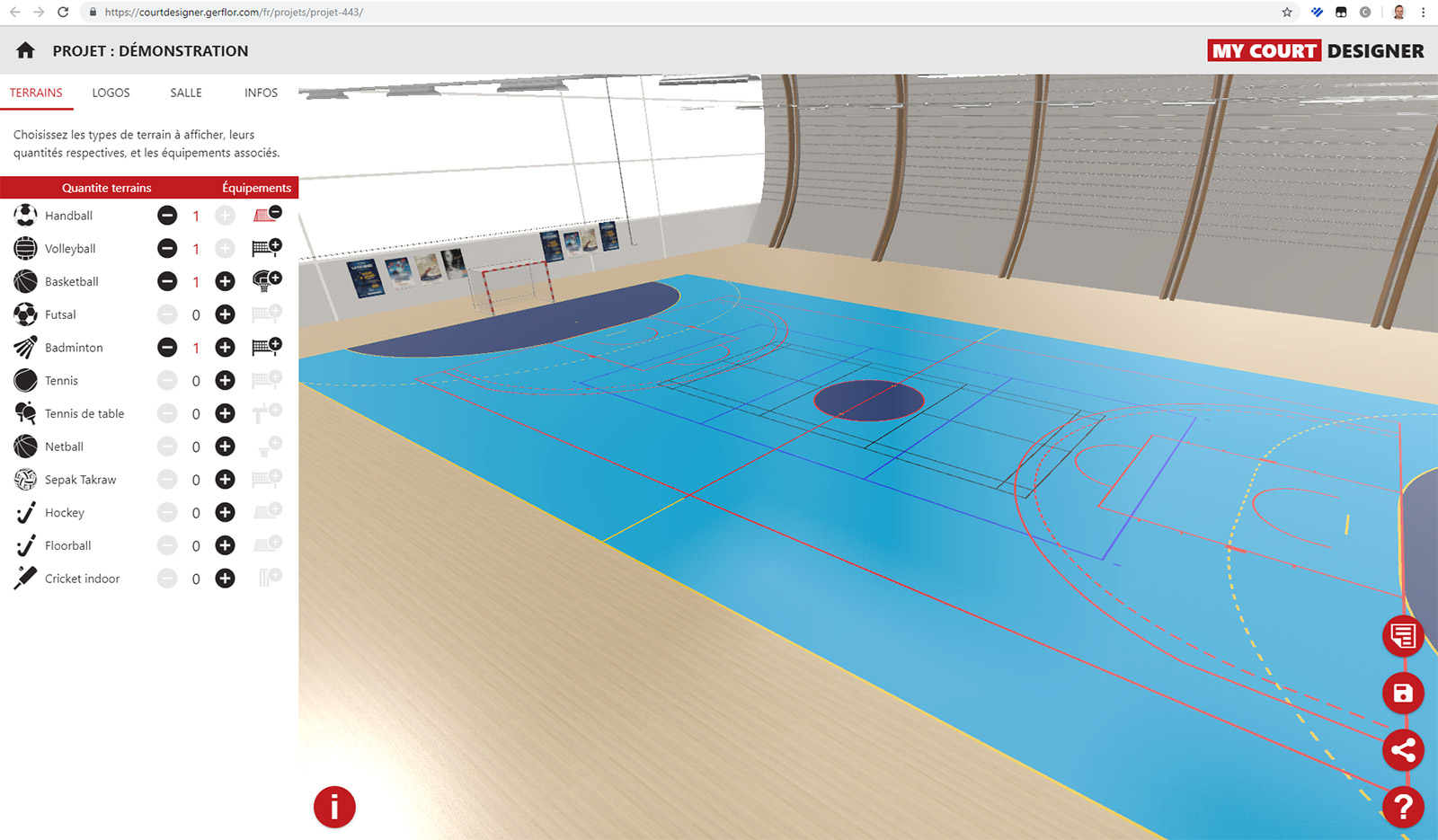This screenshot has height=840, width=1438.
Task: Open the INFOS tab
Action: (x=261, y=93)
